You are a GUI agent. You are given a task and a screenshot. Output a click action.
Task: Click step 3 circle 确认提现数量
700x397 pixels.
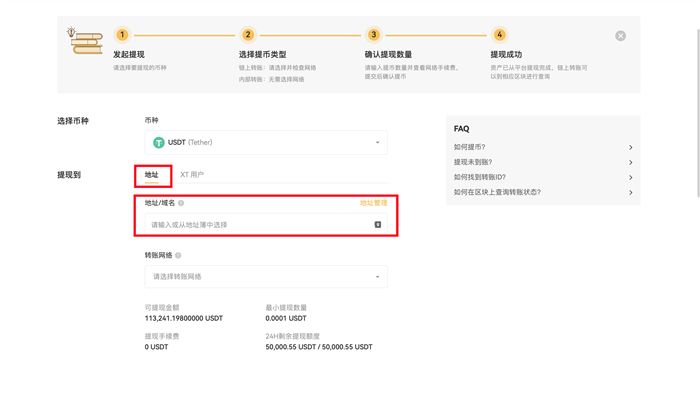point(374,34)
